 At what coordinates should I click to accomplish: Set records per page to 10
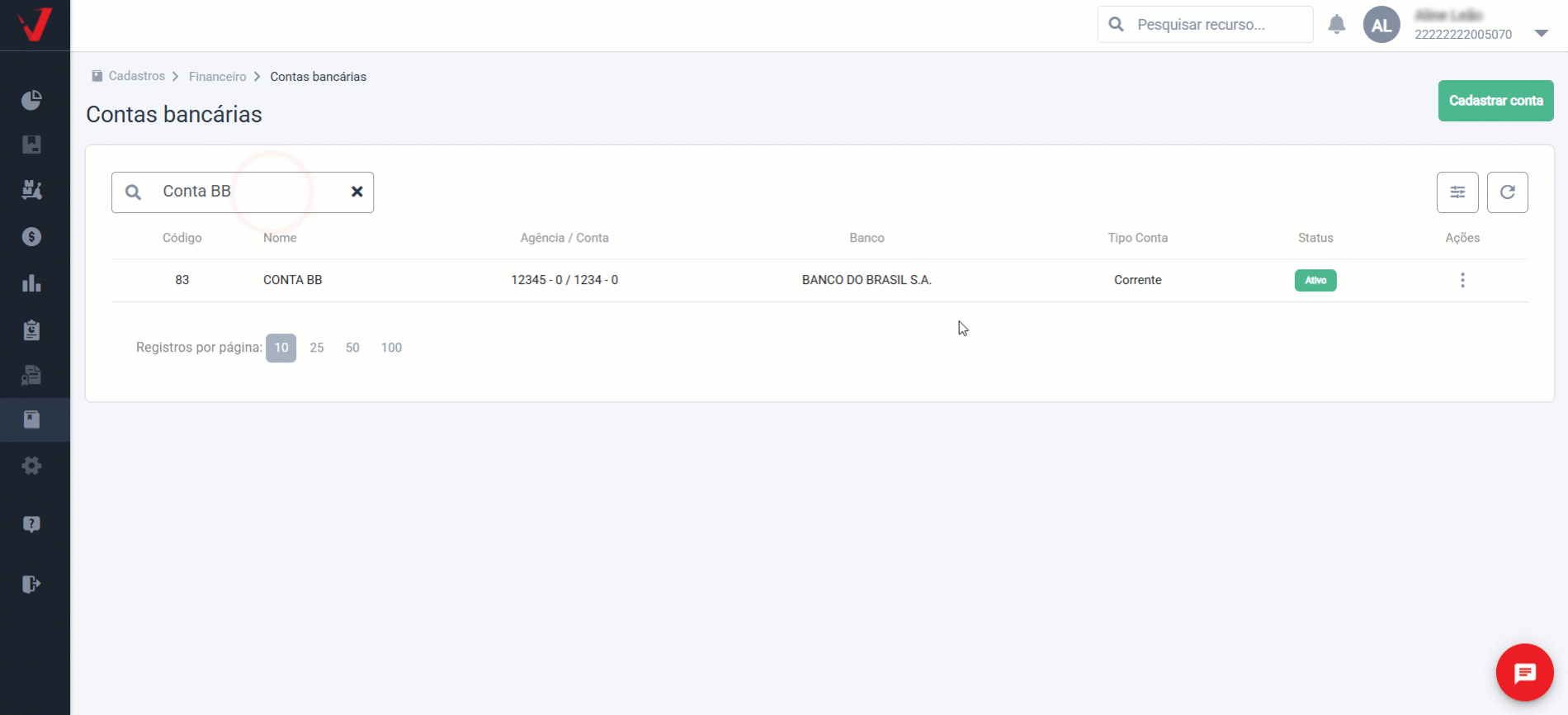click(x=281, y=348)
